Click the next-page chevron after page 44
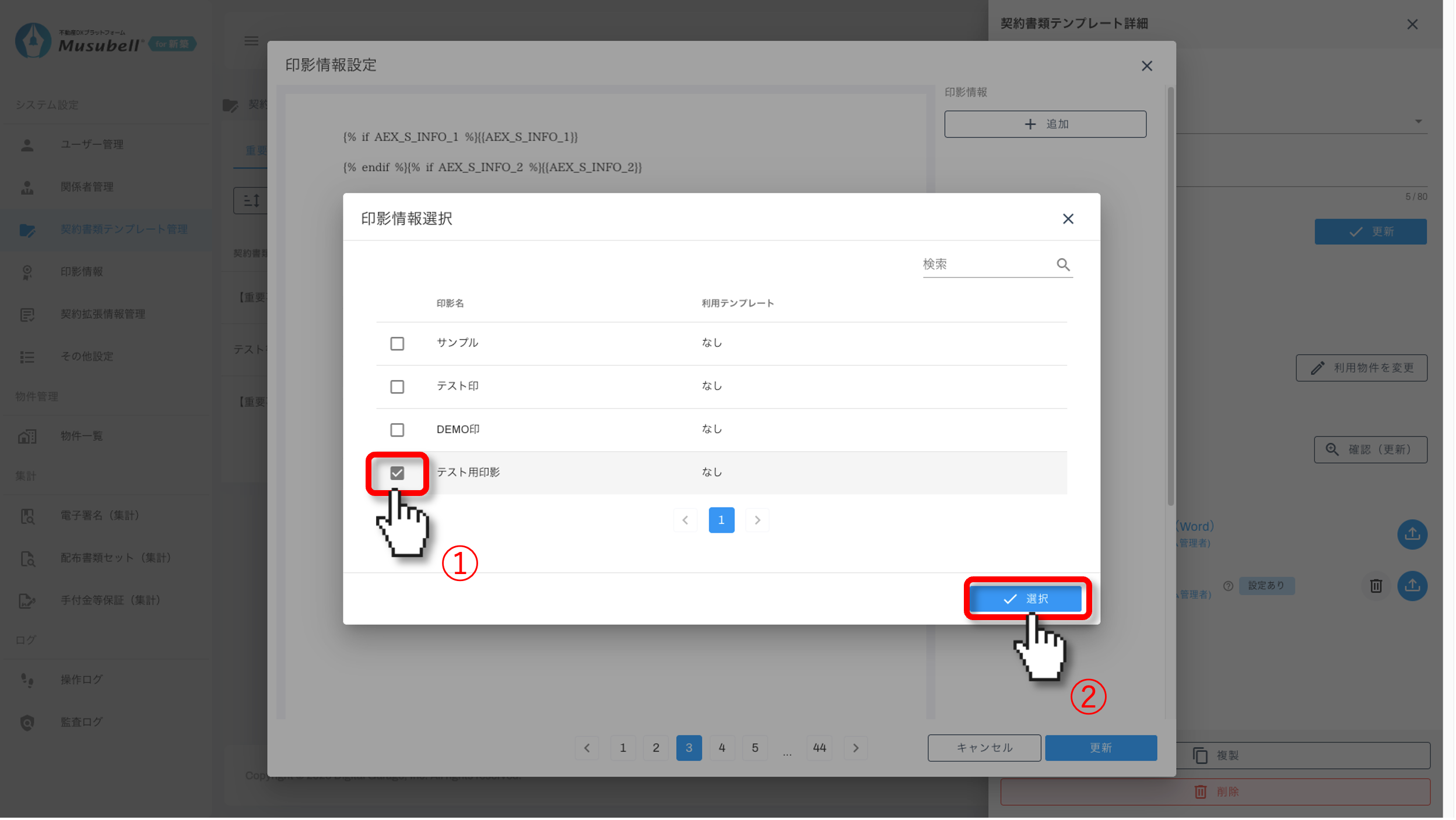 [x=855, y=748]
